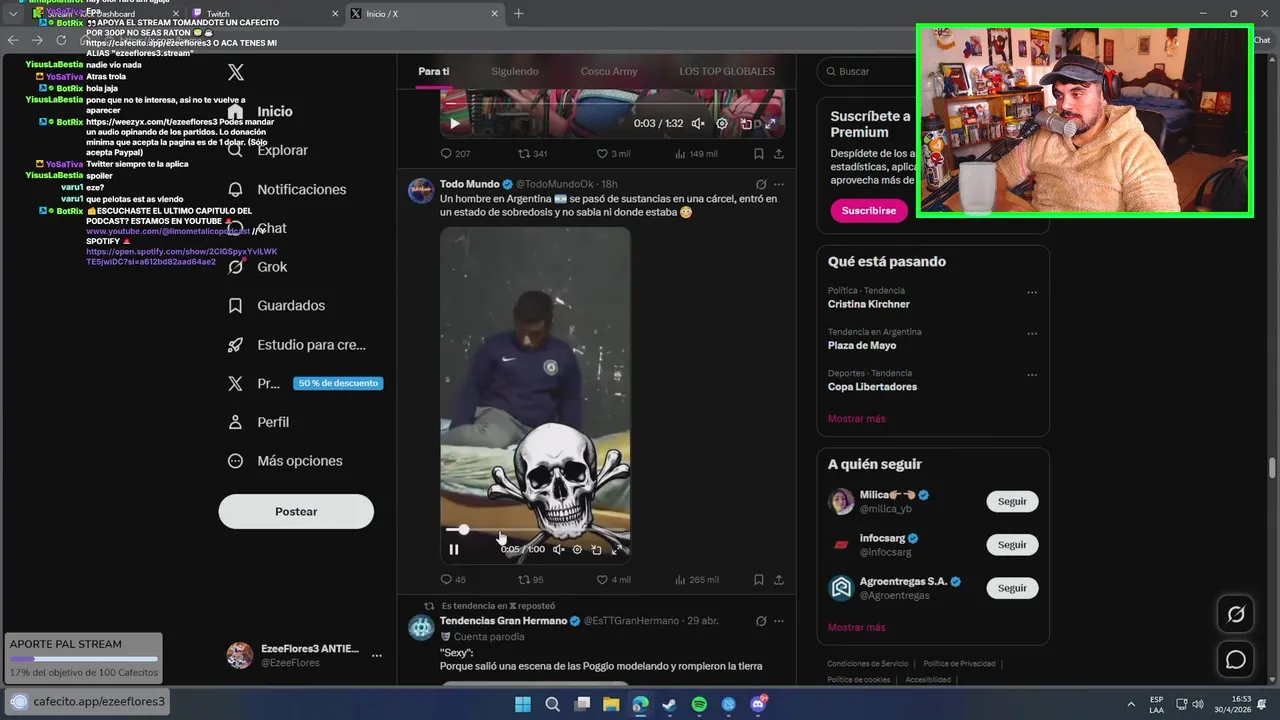The image size is (1280, 720).
Task: Switch to the Coscu Army tab
Action: pos(609,71)
